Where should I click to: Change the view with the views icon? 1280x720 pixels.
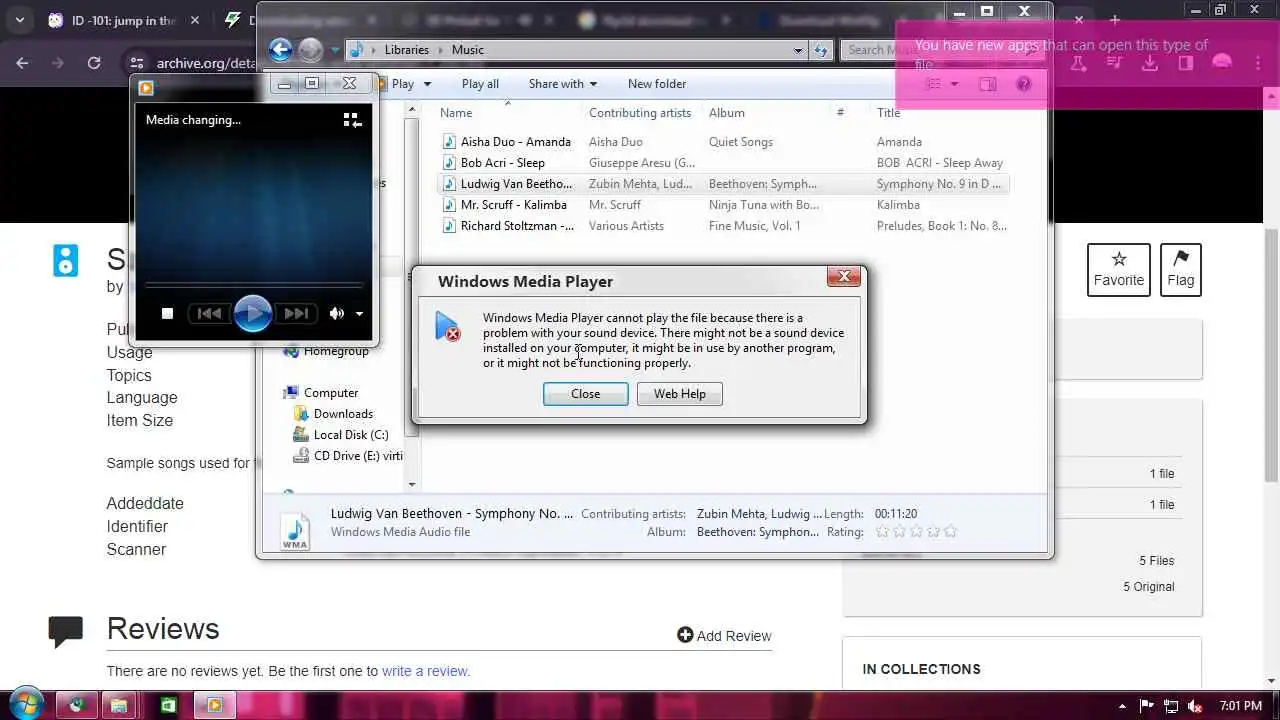pos(933,84)
